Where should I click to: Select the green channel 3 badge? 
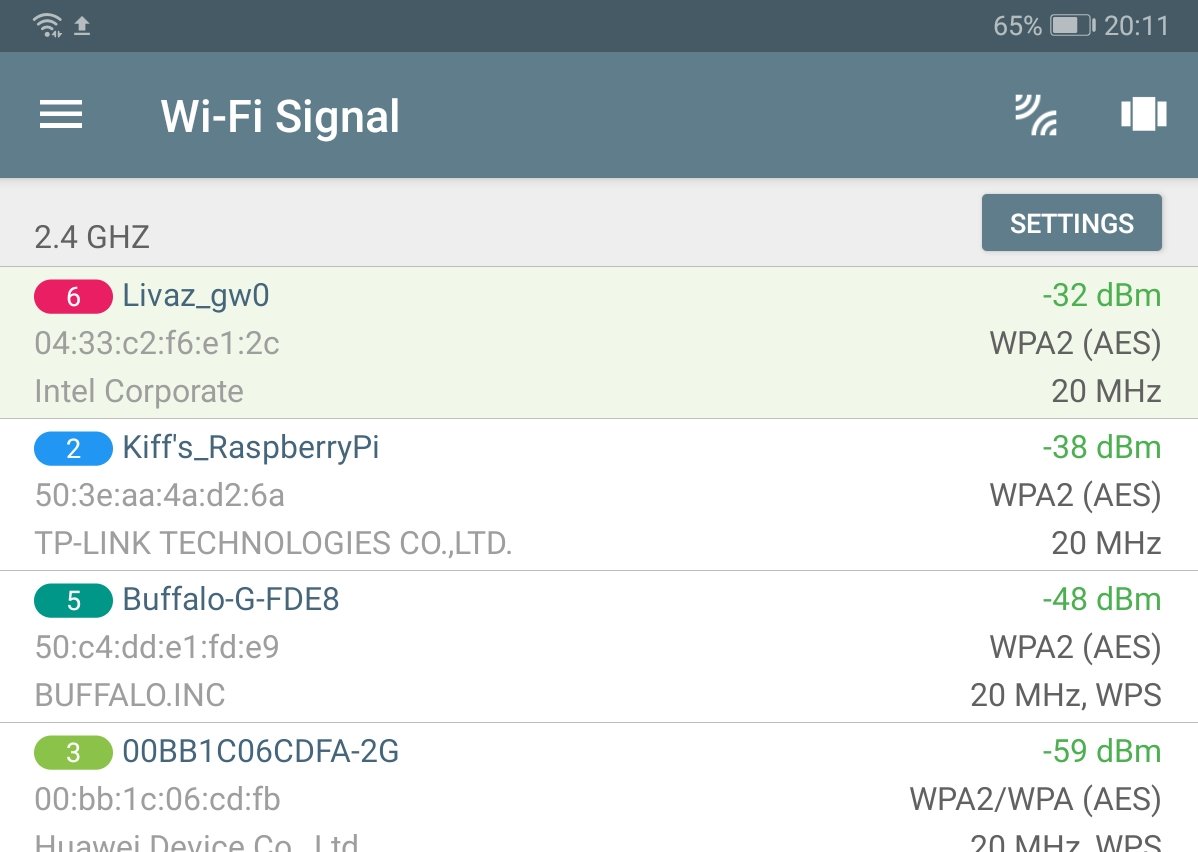(73, 753)
